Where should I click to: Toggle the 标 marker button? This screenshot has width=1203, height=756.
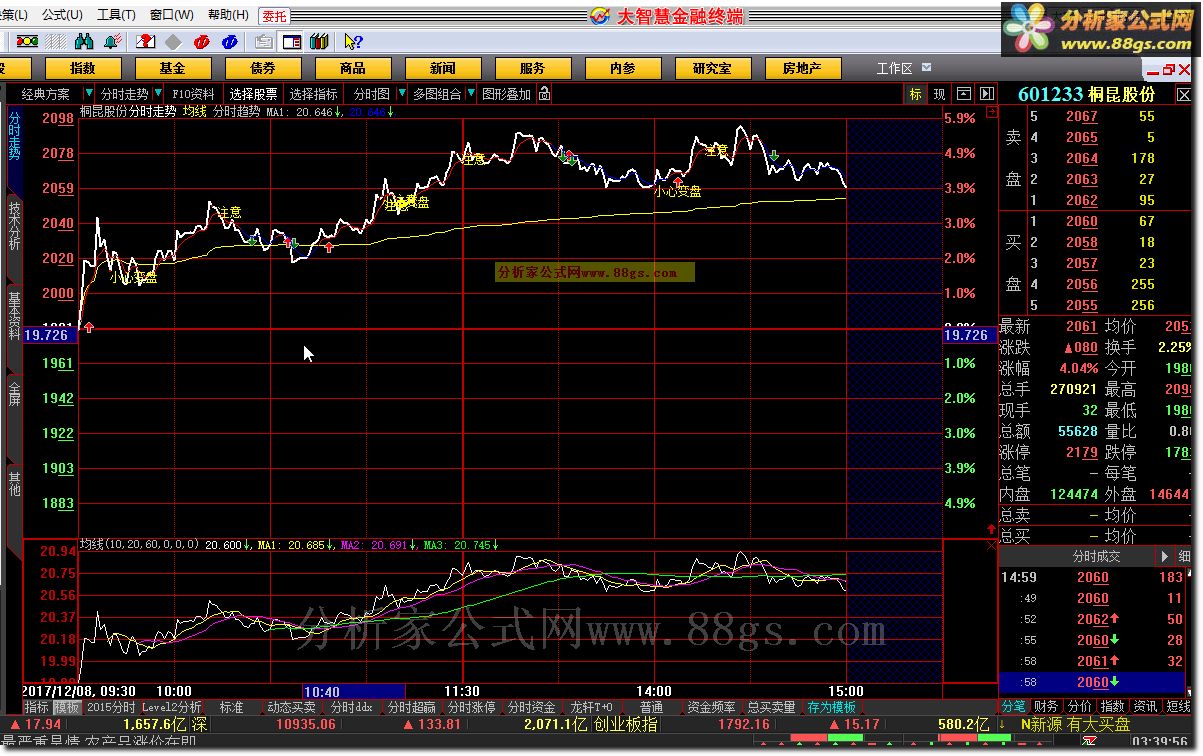point(916,94)
